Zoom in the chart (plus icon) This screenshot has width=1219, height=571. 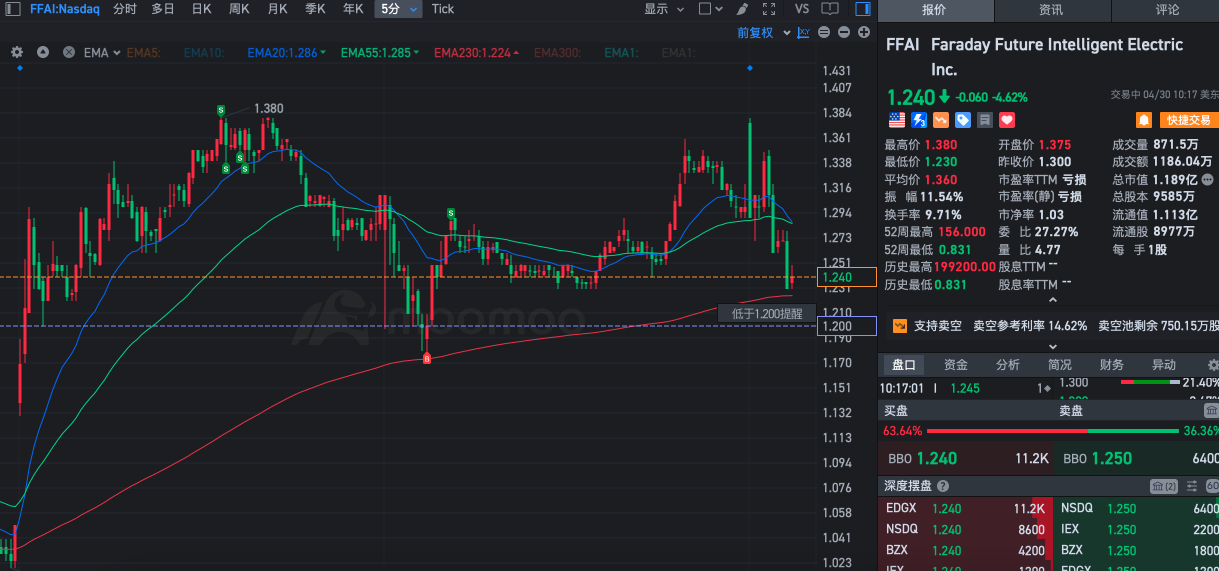pyautogui.click(x=863, y=33)
